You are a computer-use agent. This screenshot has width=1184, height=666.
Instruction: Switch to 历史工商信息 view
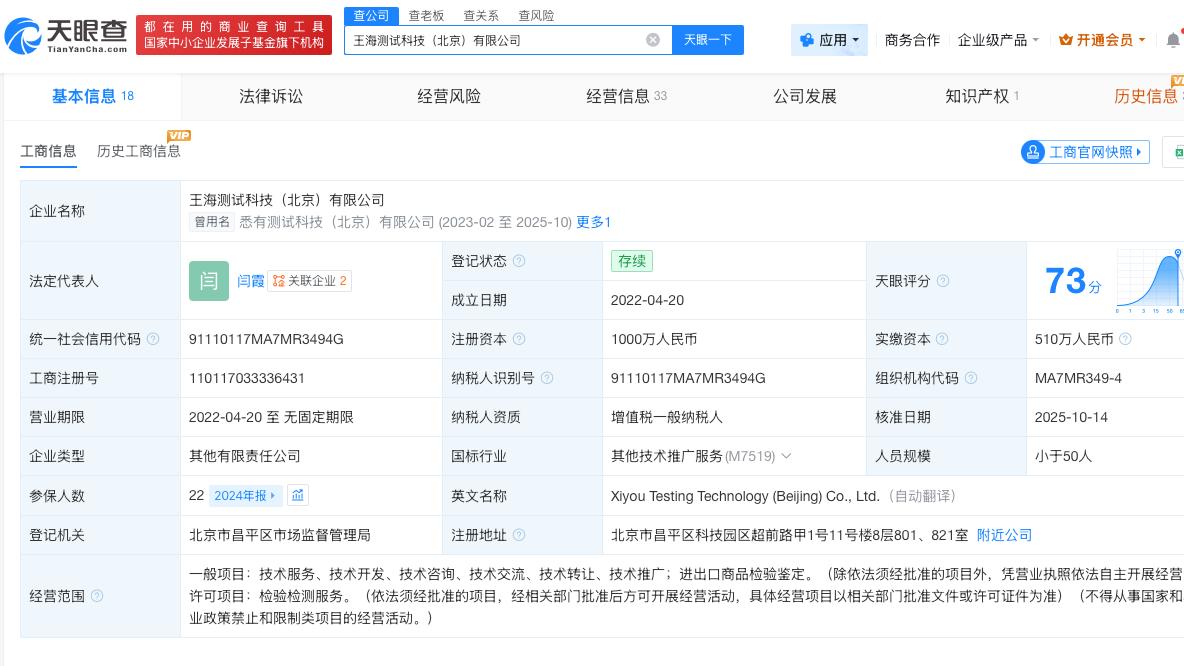click(138, 151)
